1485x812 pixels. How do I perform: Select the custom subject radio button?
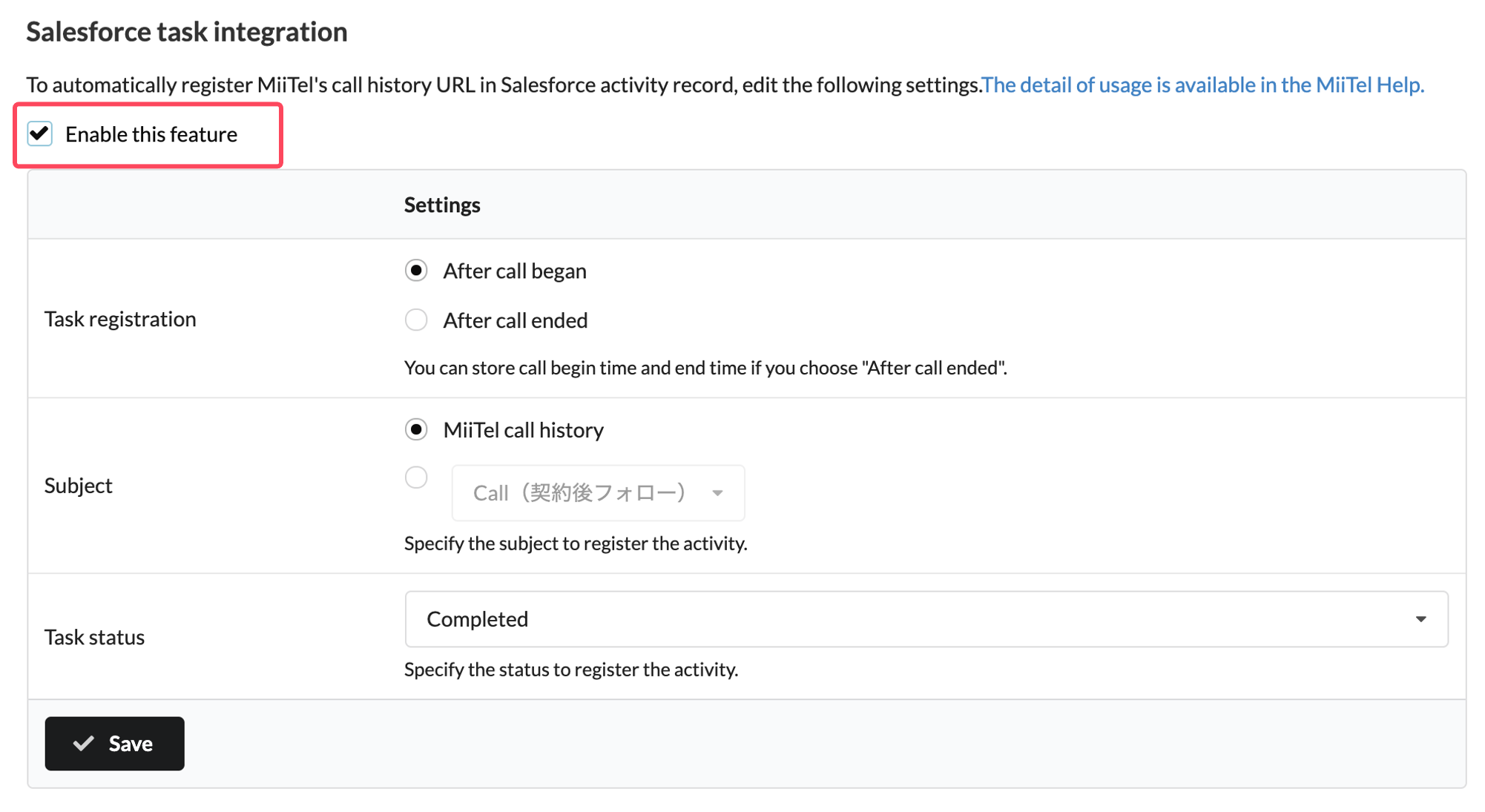coord(416,478)
